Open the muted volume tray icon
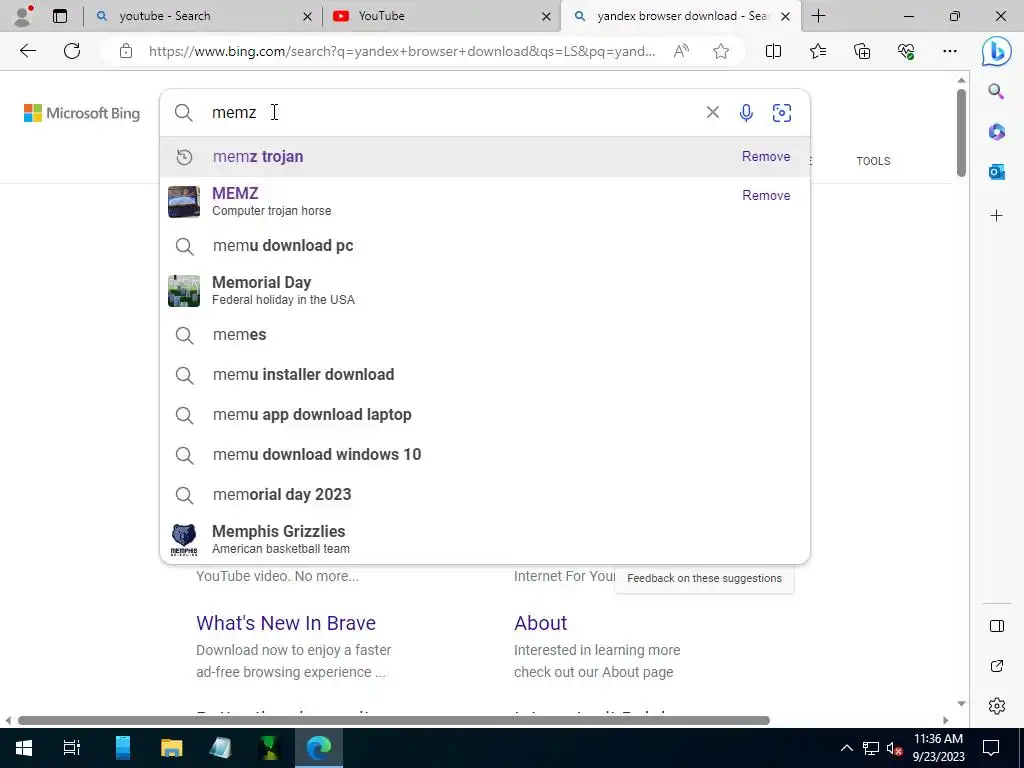This screenshot has width=1024, height=768. click(x=894, y=748)
